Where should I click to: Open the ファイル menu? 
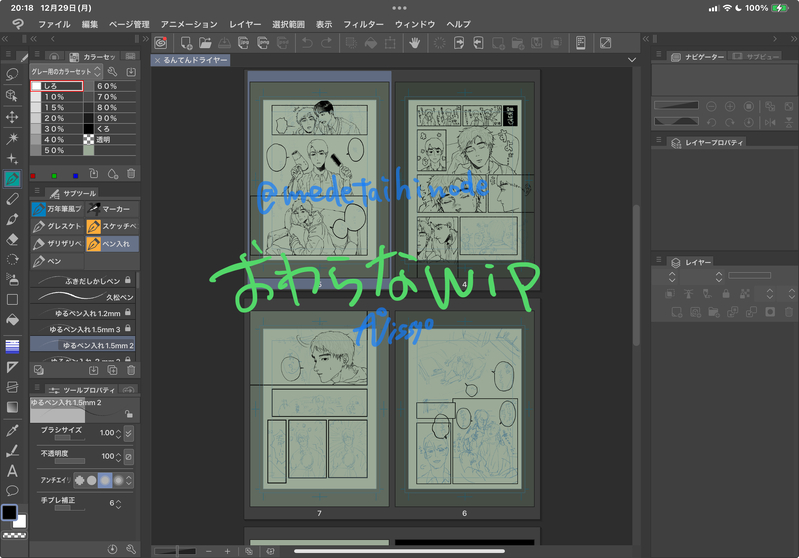click(x=55, y=24)
